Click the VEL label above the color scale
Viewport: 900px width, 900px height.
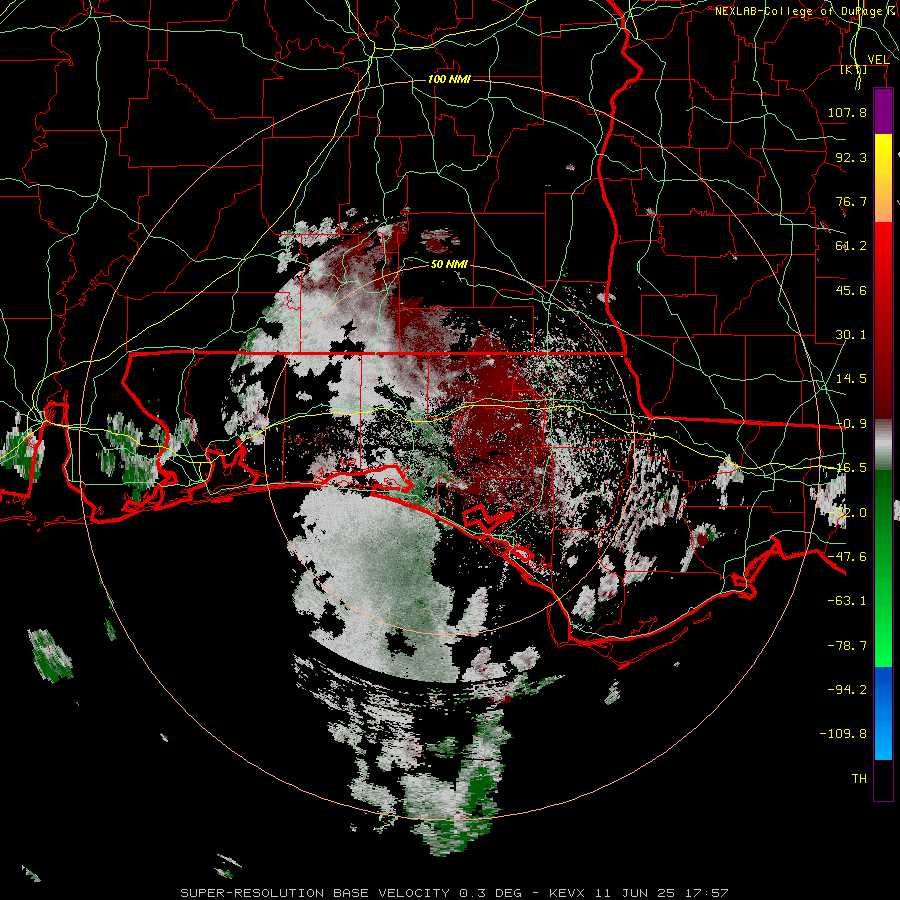click(x=878, y=60)
